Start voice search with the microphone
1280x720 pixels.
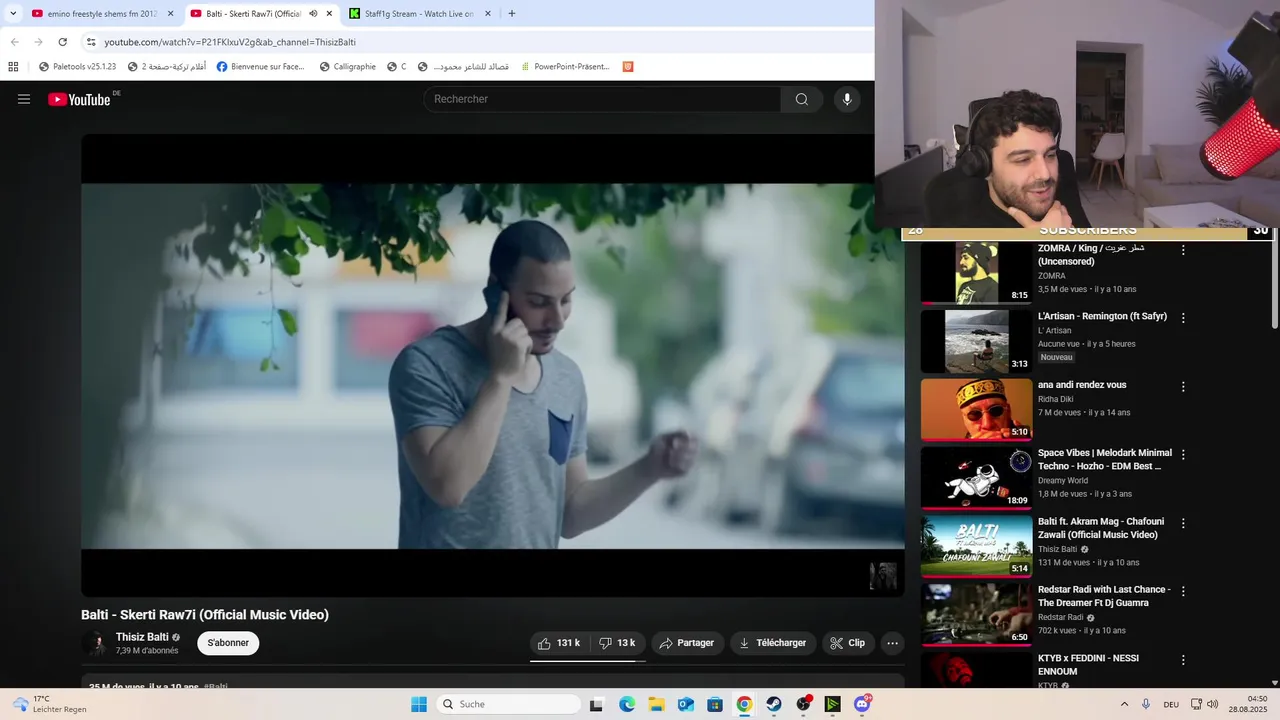coord(847,99)
